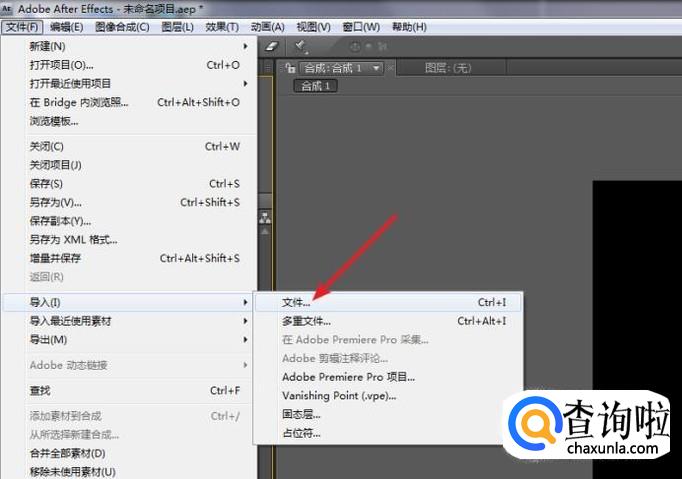Choose 保存副本(Y)... menu entry

tap(130, 221)
